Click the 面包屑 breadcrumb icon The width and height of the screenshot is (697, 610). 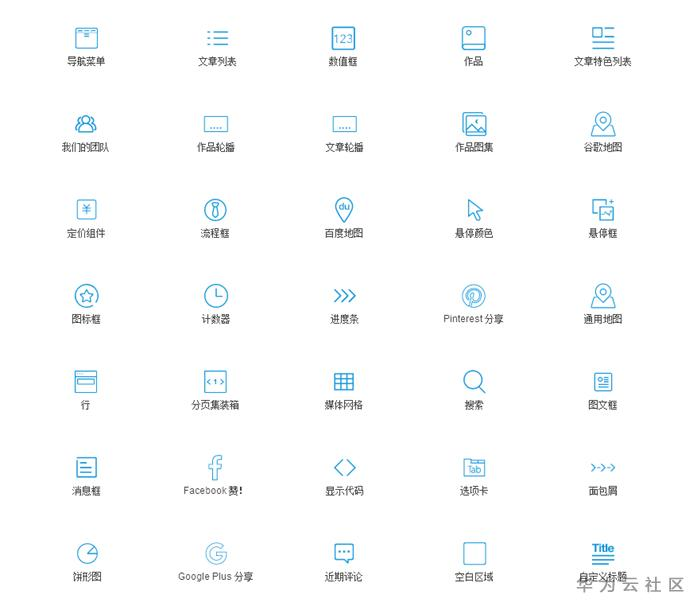(x=603, y=467)
